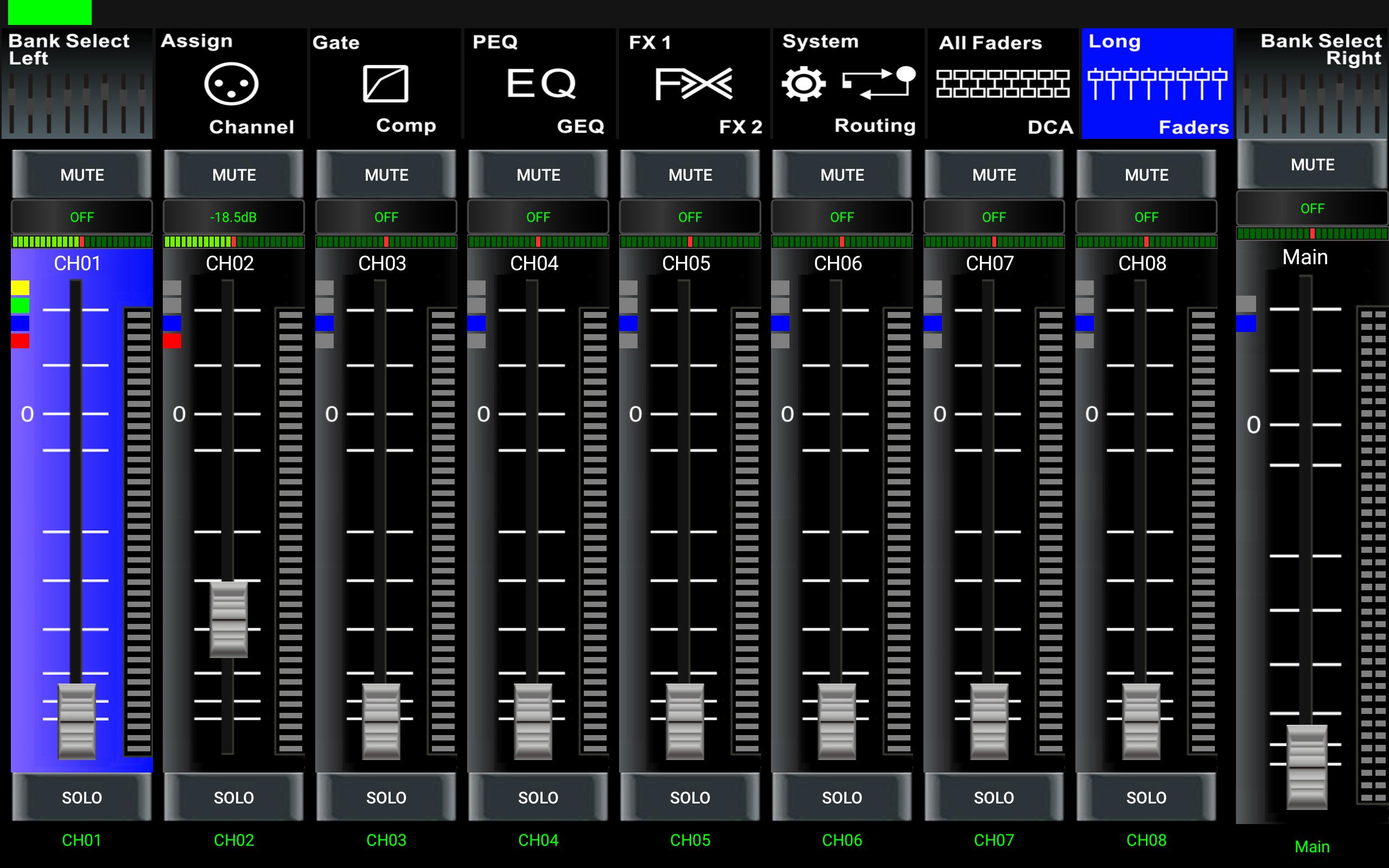Open the Assign Channel XLR connector icon
This screenshot has width=1389, height=868.
click(231, 84)
